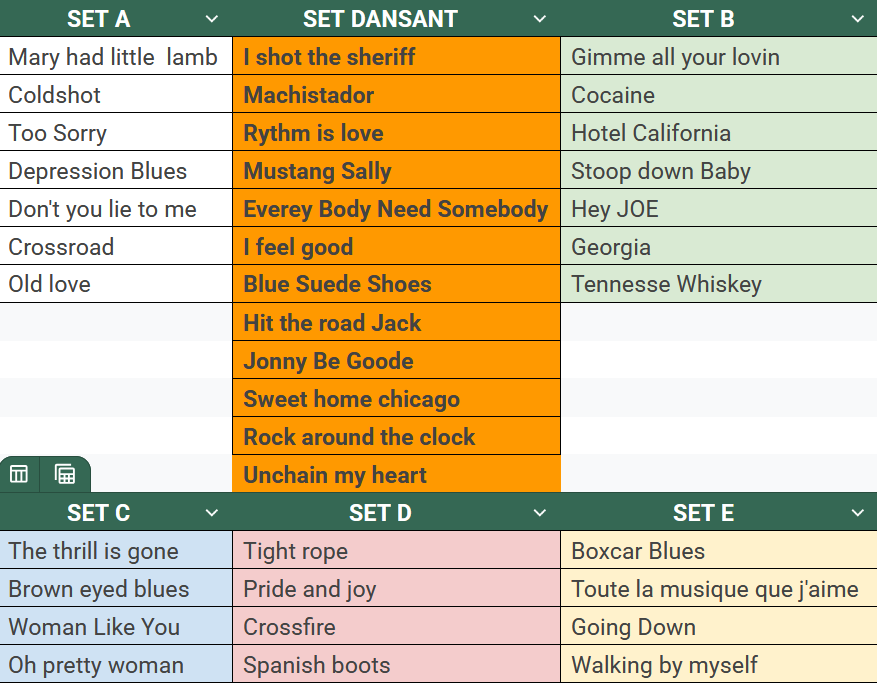
Task: Open the SET B dropdown chevron
Action: (857, 19)
